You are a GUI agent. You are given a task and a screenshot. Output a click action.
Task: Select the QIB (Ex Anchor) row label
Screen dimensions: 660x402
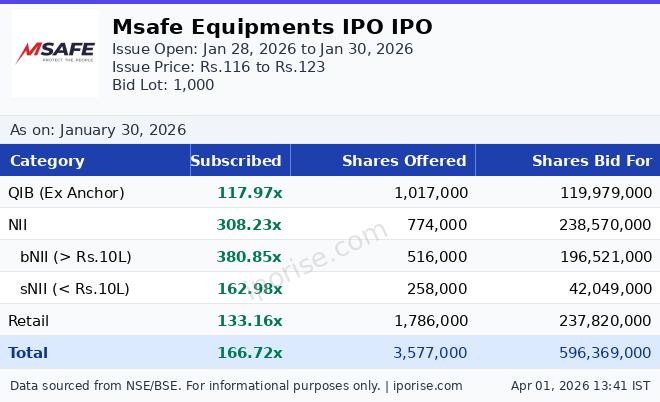tap(66, 193)
